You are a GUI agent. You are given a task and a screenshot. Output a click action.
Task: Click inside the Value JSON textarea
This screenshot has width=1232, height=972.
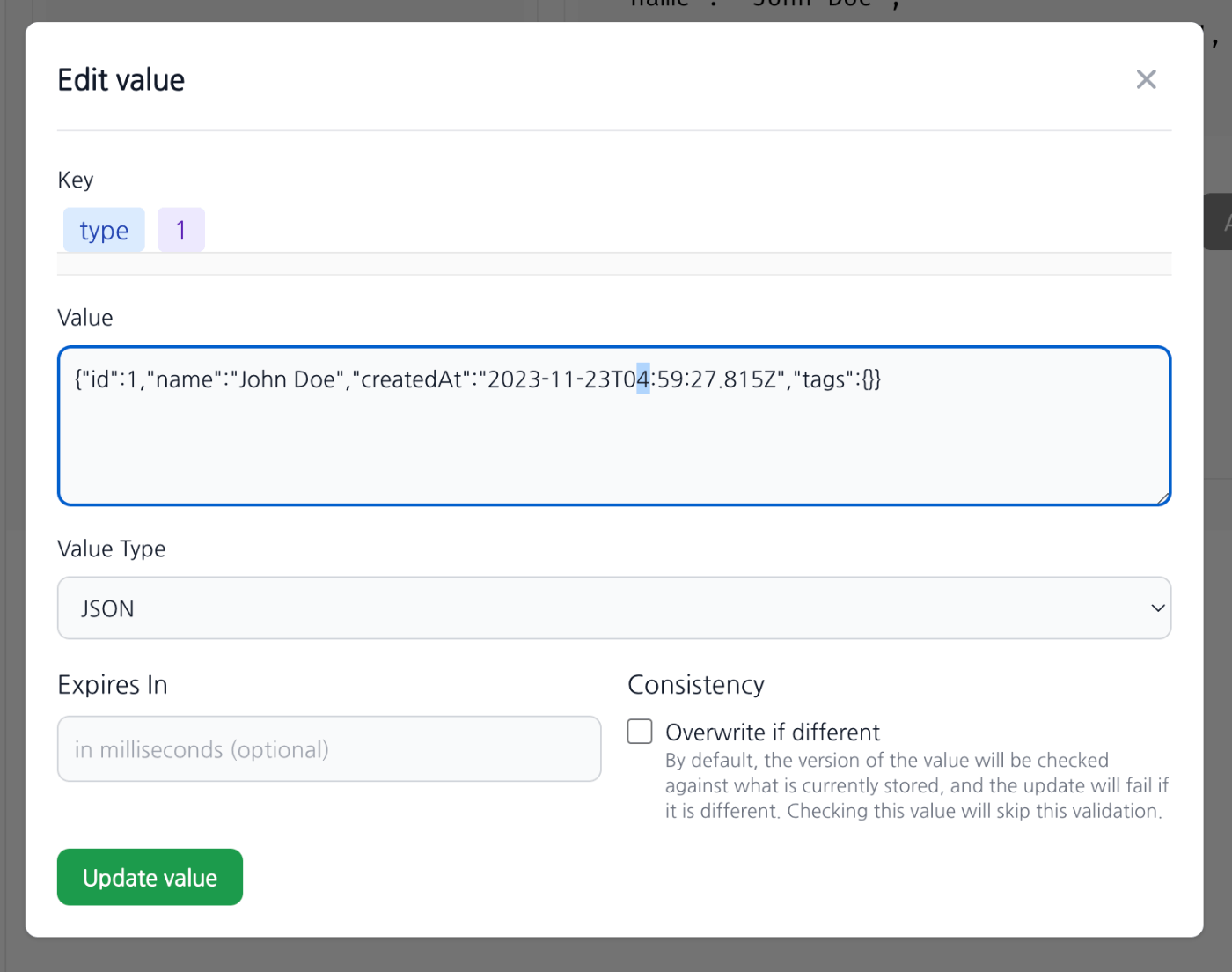[x=614, y=426]
